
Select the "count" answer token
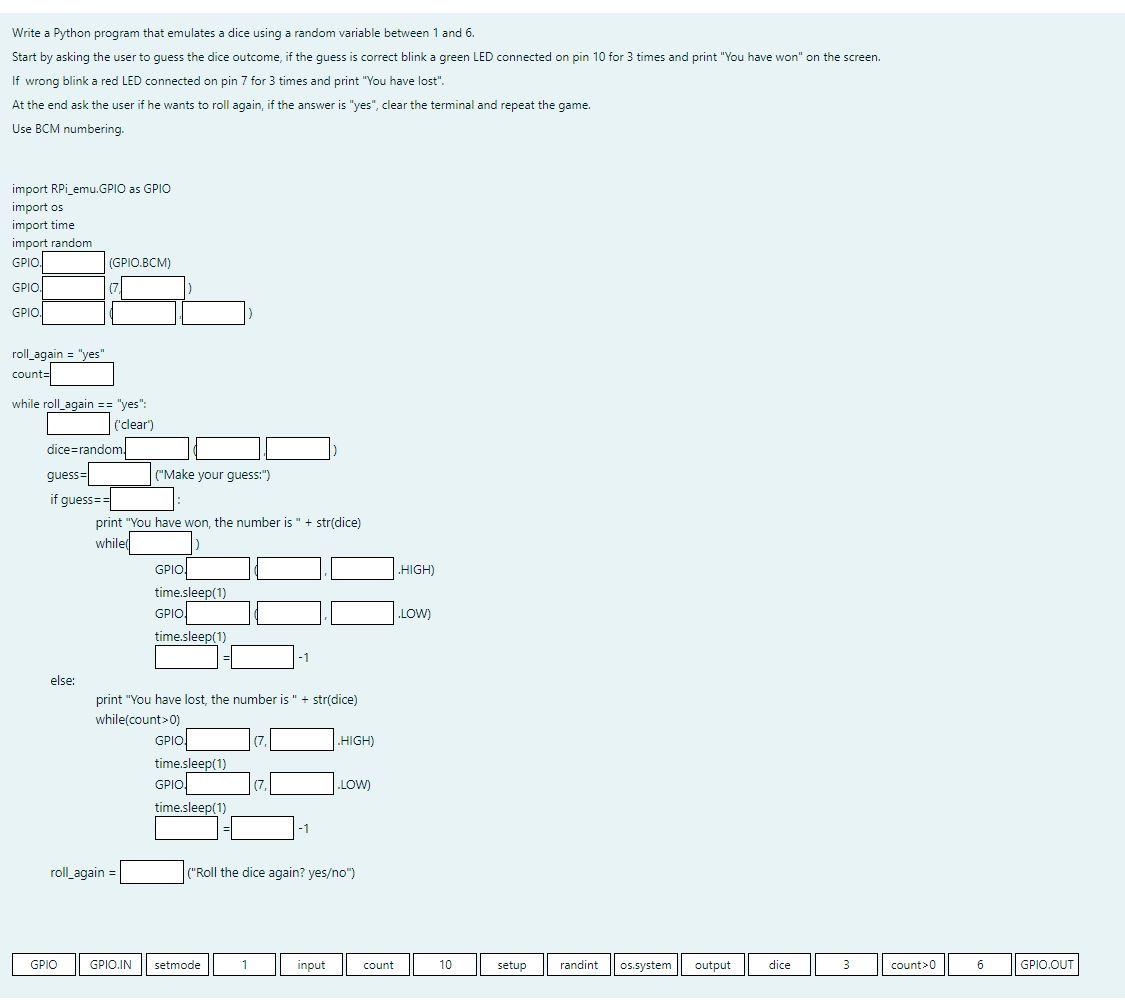tap(378, 964)
